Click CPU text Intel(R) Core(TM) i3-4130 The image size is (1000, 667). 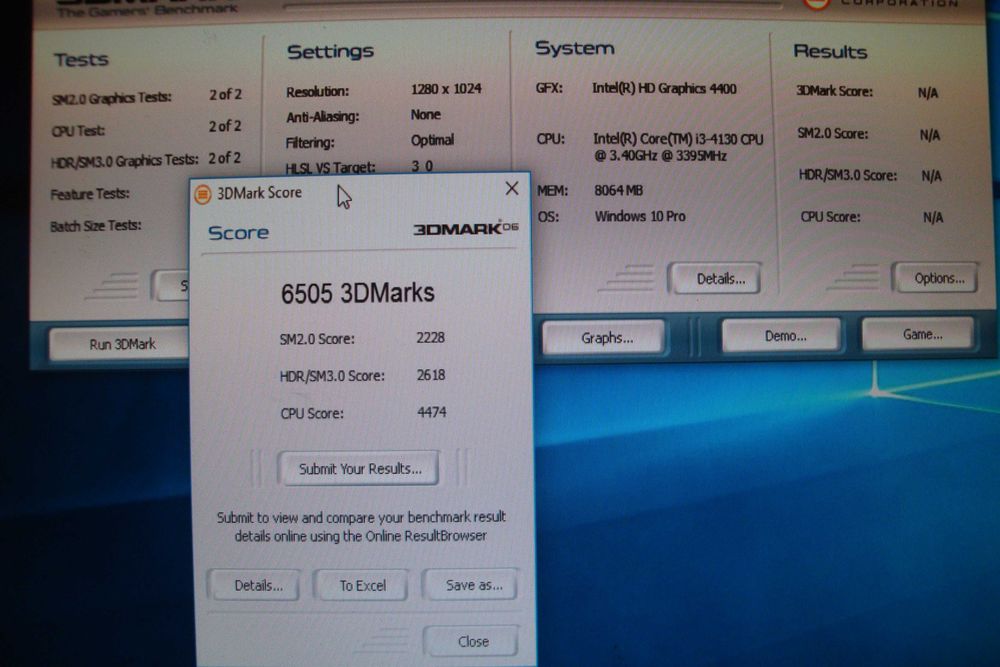point(678,147)
